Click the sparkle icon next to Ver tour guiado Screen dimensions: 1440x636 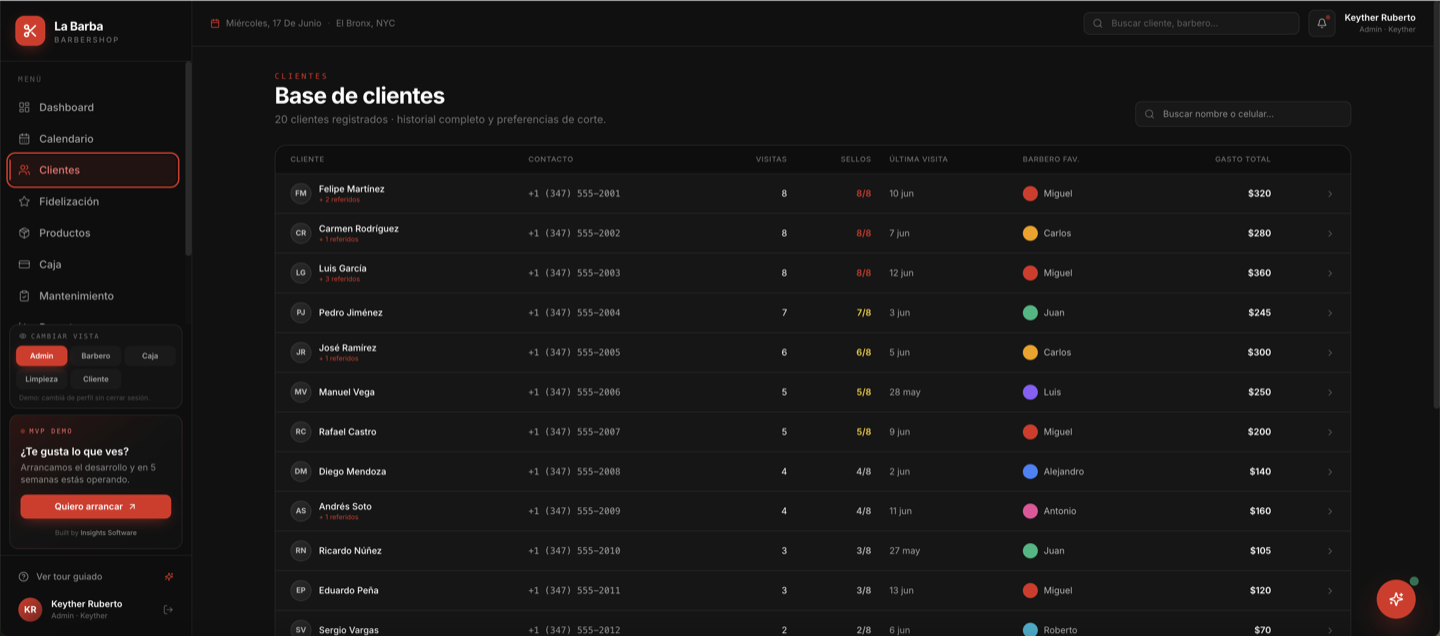(169, 577)
